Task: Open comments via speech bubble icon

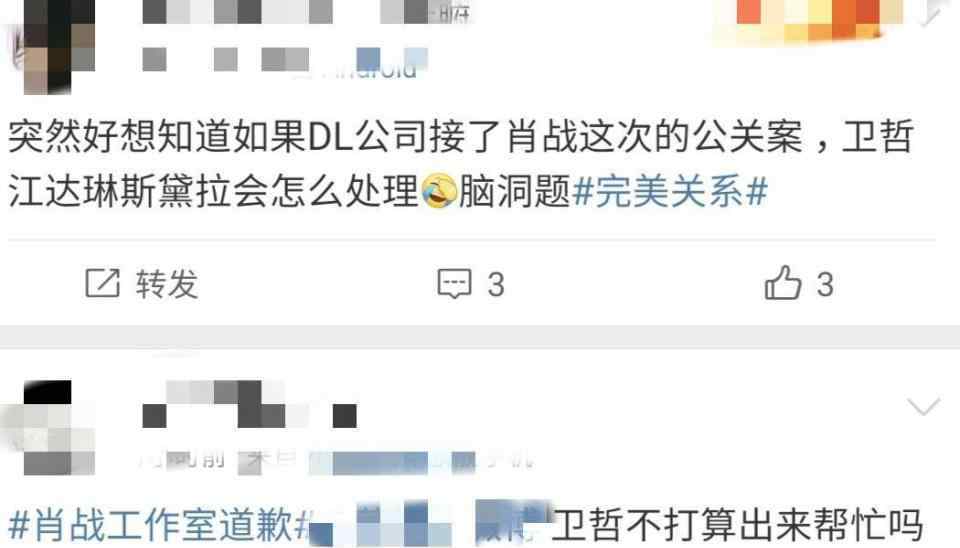Action: tap(454, 283)
